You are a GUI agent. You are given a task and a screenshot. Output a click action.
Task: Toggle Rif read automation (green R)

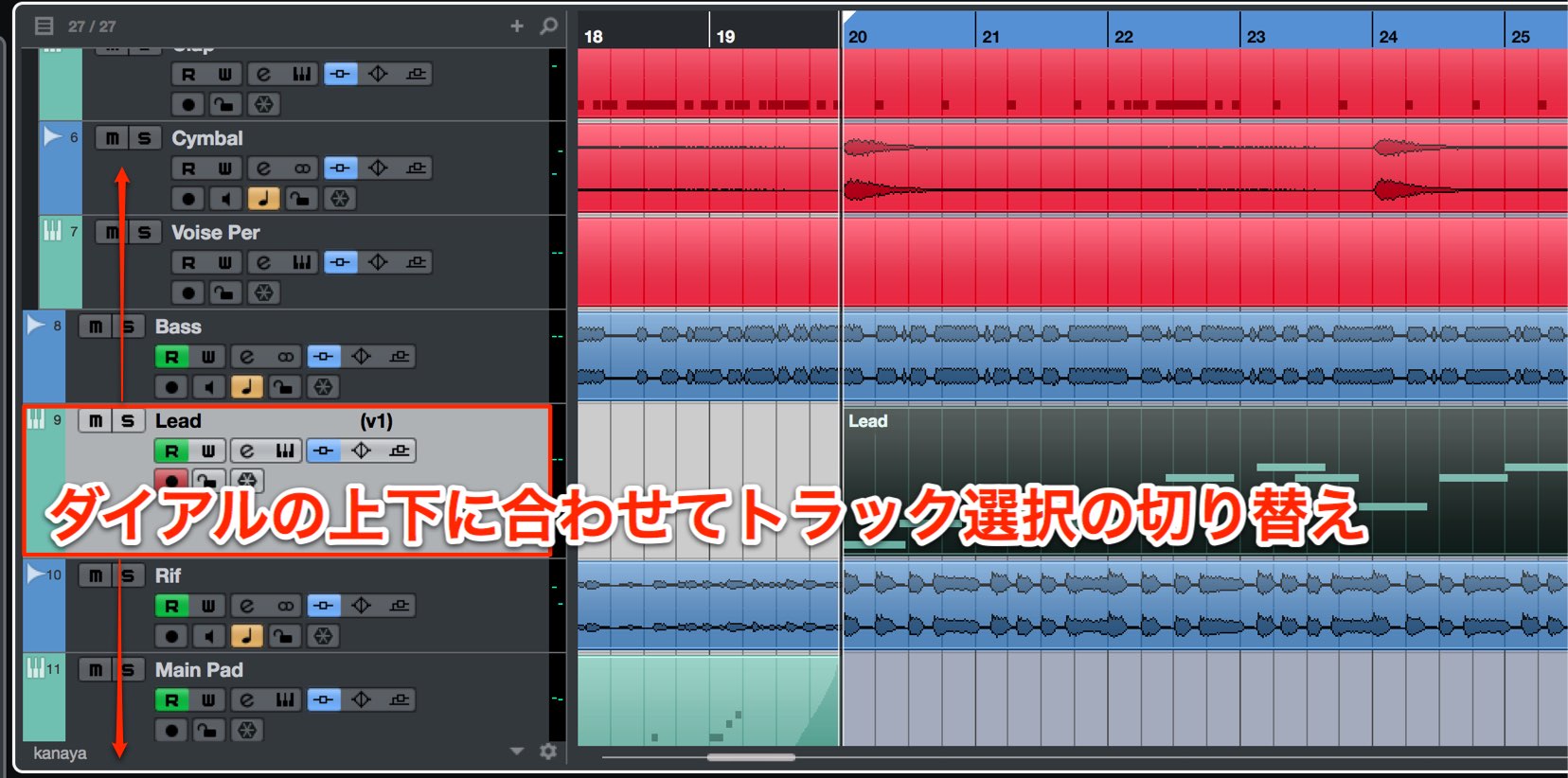pos(171,606)
